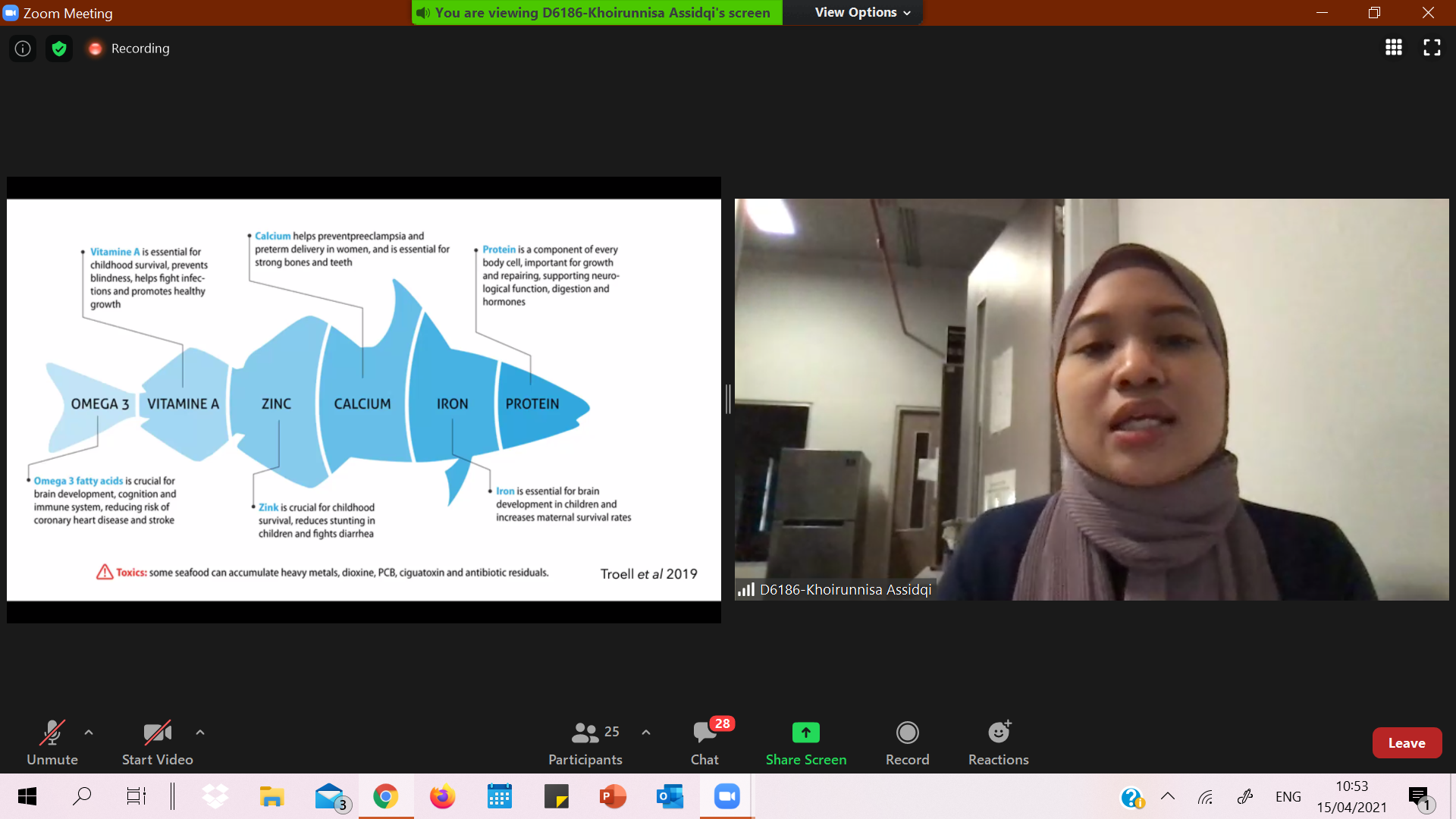The height and width of the screenshot is (819, 1456).
Task: Click the Zoom Meeting title icon
Action: 11,13
